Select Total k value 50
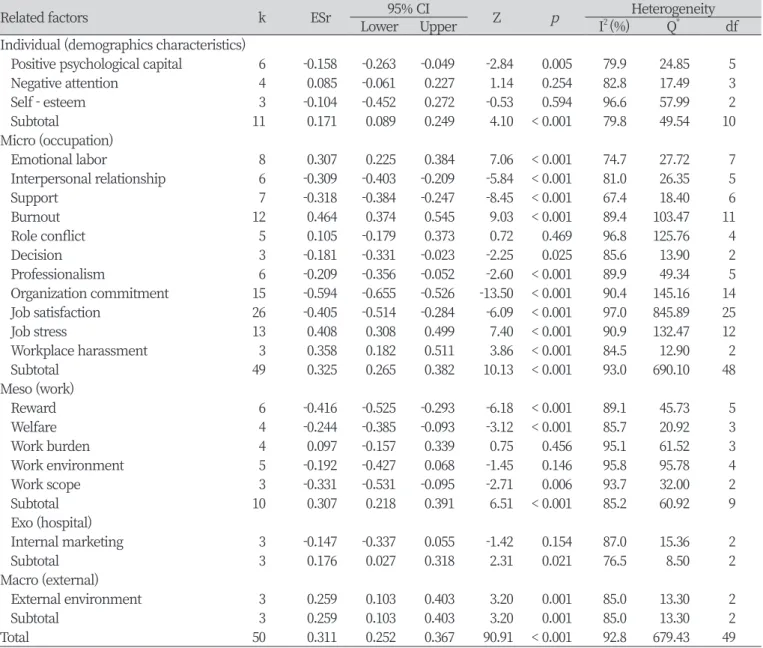Image resolution: width=763 pixels, height=648 pixels. click(x=259, y=637)
